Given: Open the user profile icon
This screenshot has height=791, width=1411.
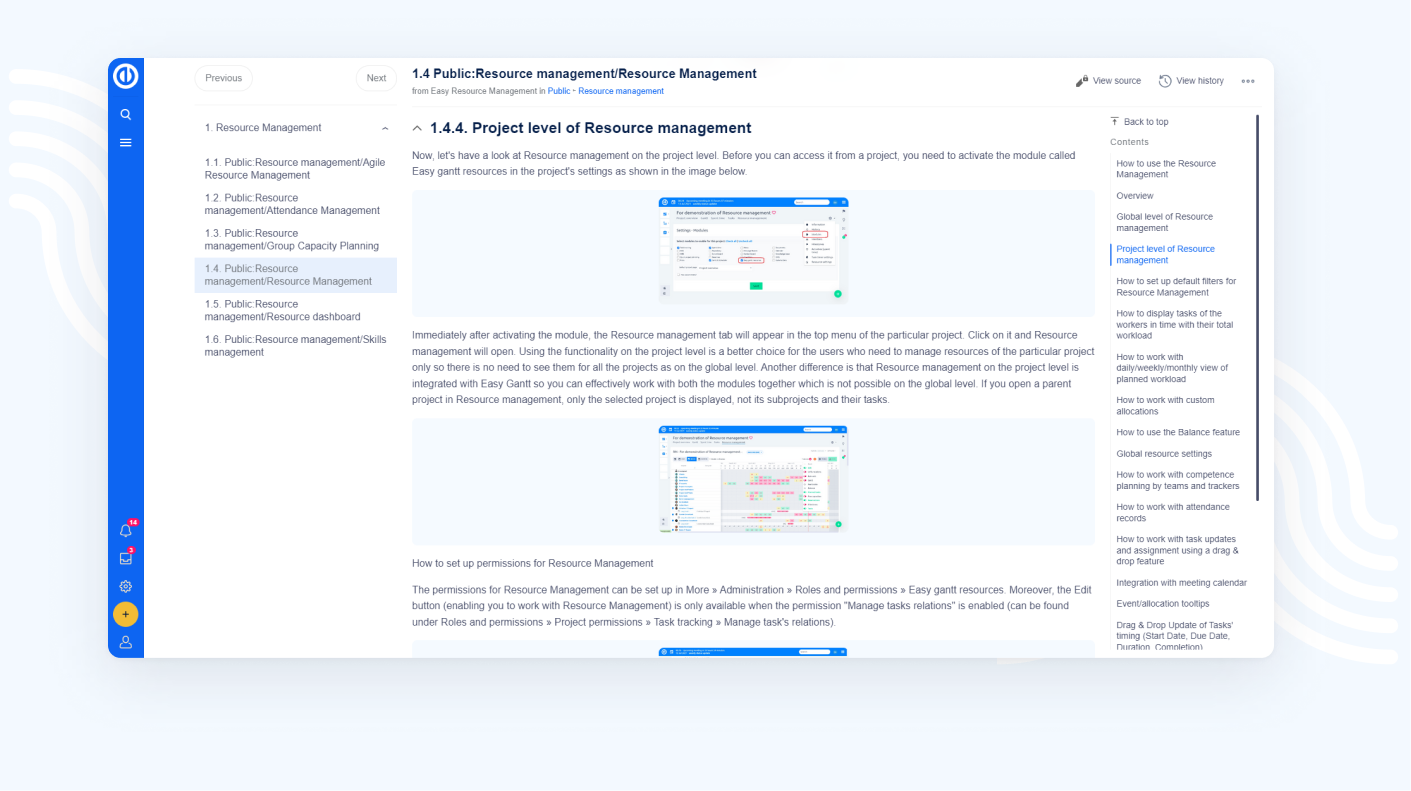Looking at the screenshot, I should click(x=126, y=642).
